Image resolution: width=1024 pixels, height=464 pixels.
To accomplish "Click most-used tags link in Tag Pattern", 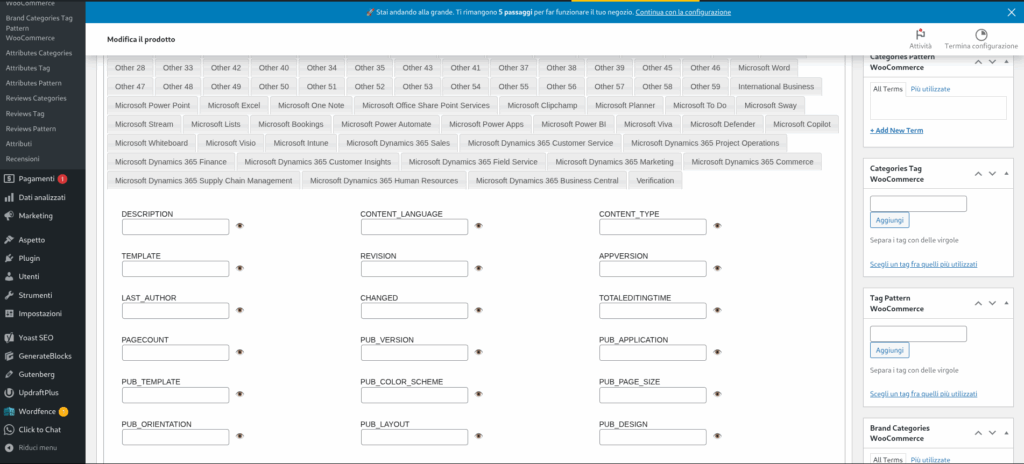I will click(x=923, y=394).
